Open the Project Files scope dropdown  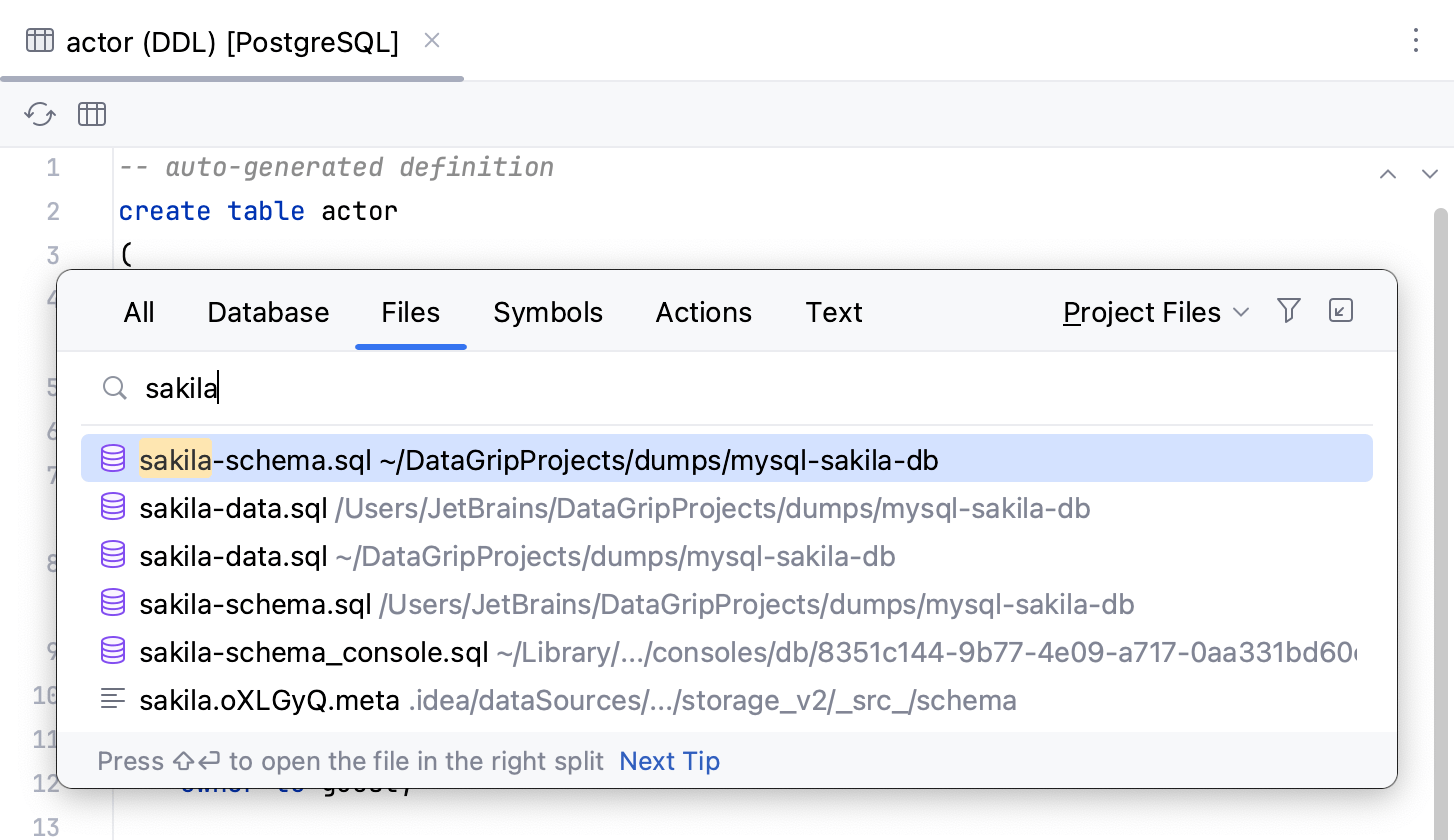pos(1142,312)
